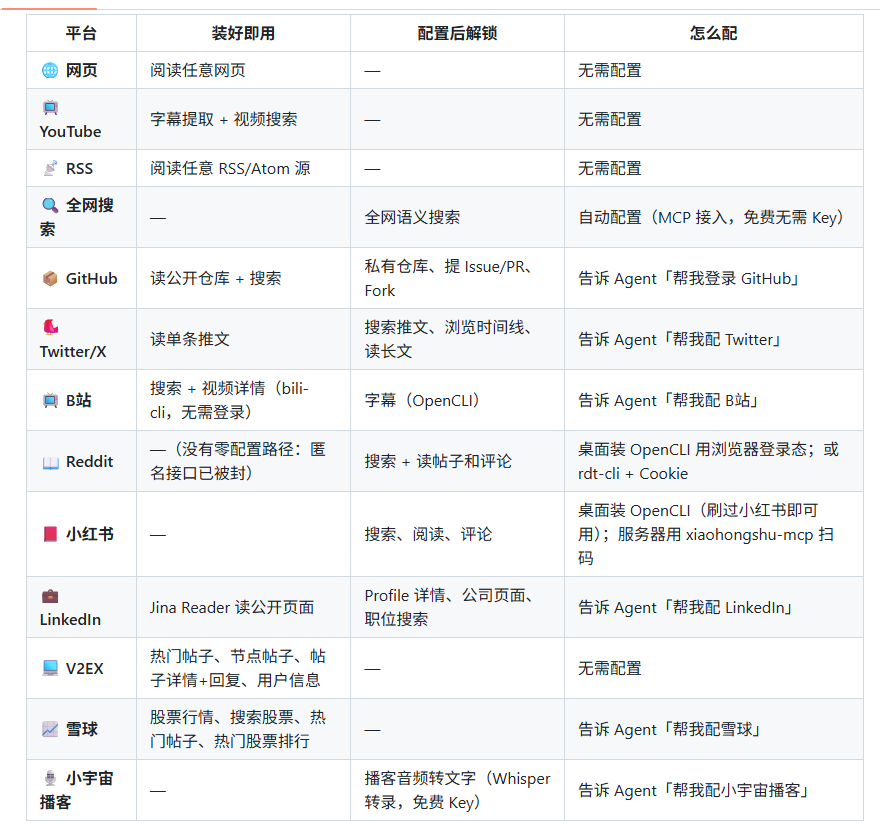This screenshot has width=880, height=834.
Task: Click 告诉 Agent「帮我登录 GitHub」text
Action: coord(688,278)
